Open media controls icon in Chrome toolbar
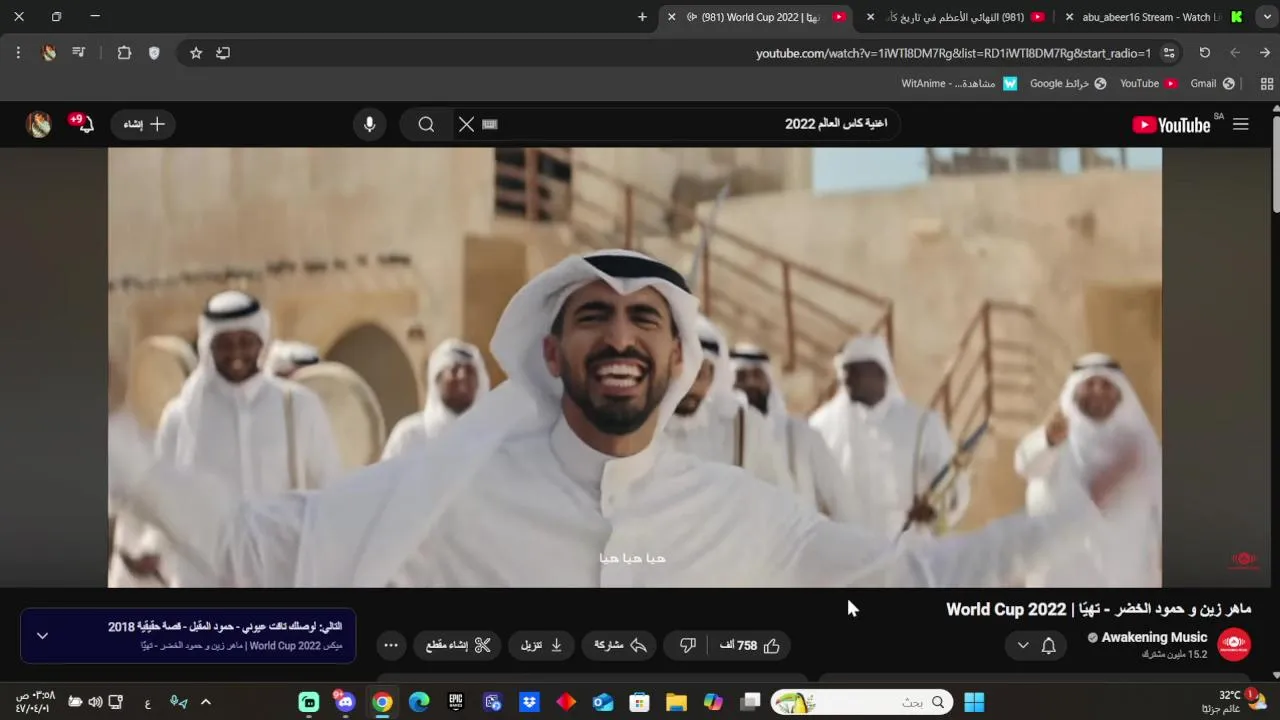Viewport: 1280px width, 720px height. (x=79, y=53)
